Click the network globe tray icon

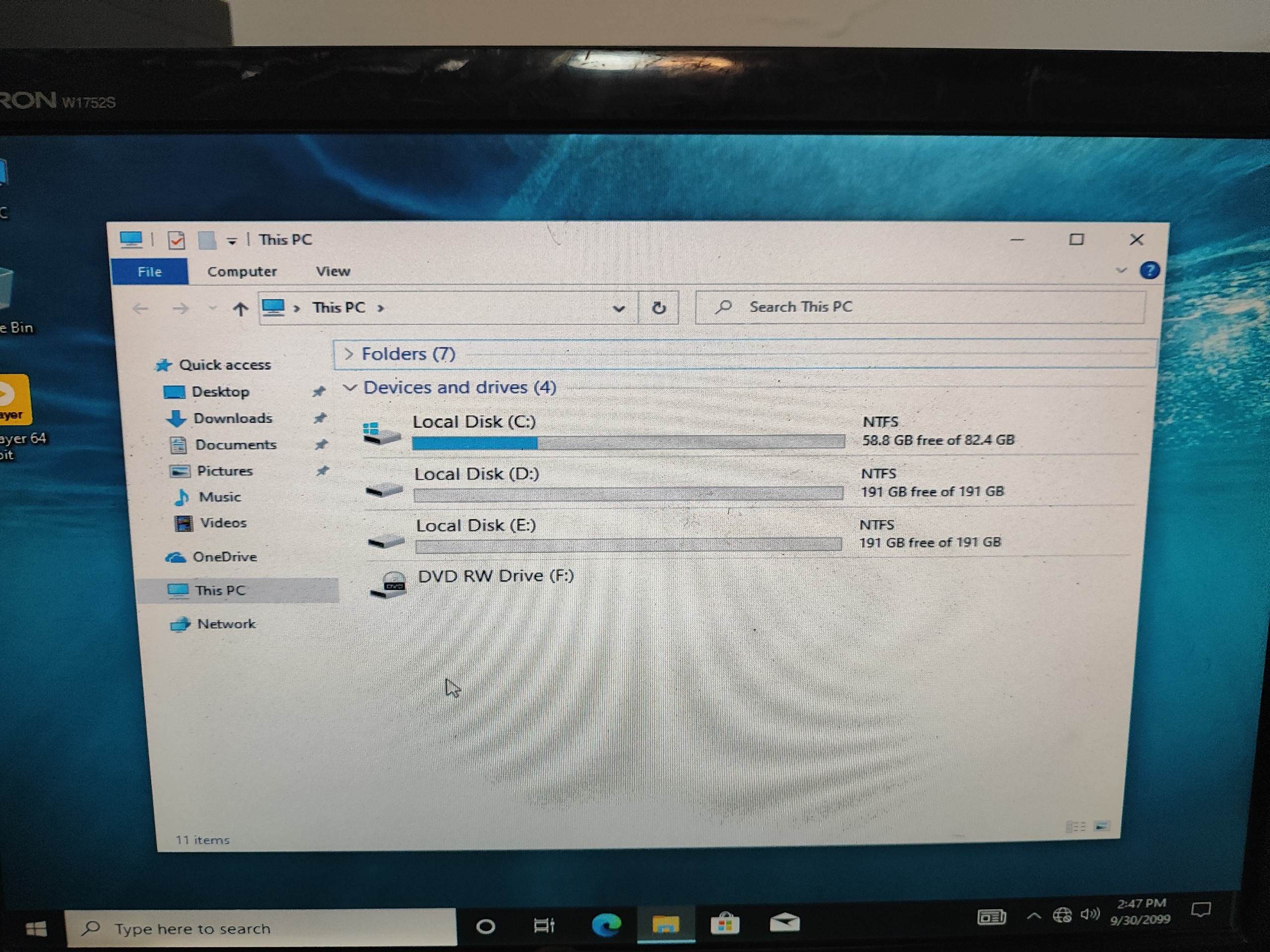1062,915
